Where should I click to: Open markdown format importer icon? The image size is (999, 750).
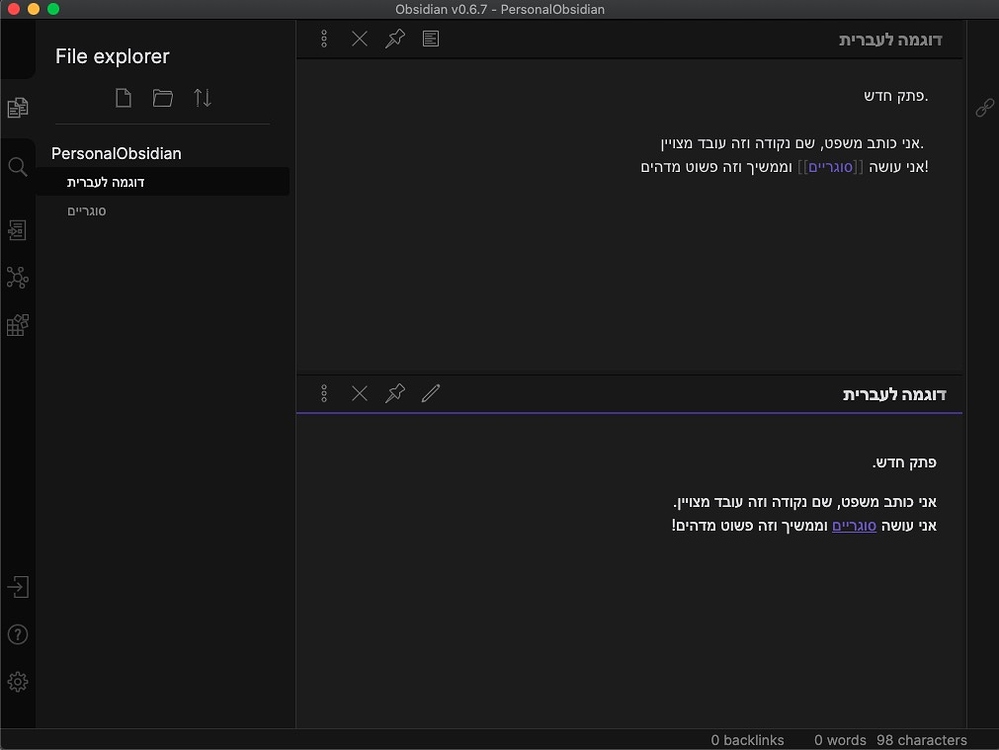(x=18, y=325)
